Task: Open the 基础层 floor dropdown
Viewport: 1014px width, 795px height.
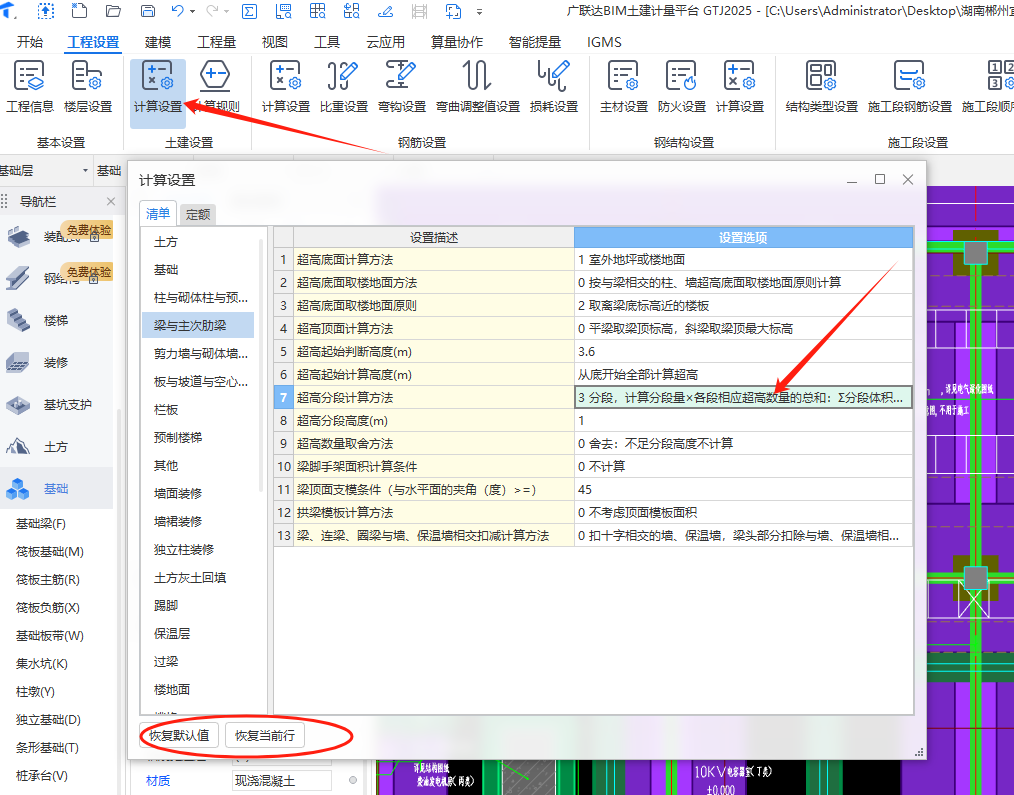Action: tap(85, 171)
